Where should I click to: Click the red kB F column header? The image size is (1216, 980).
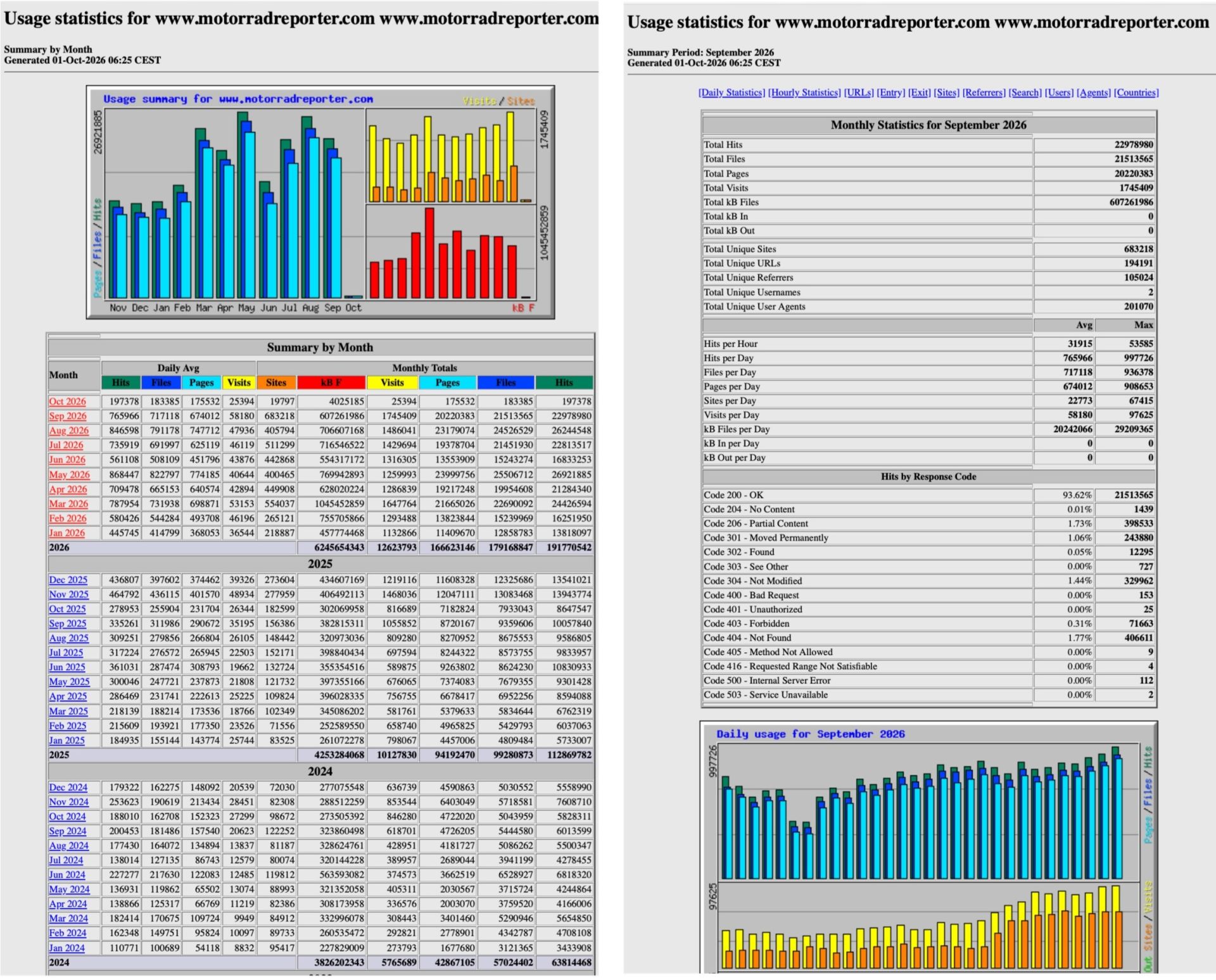click(x=331, y=383)
